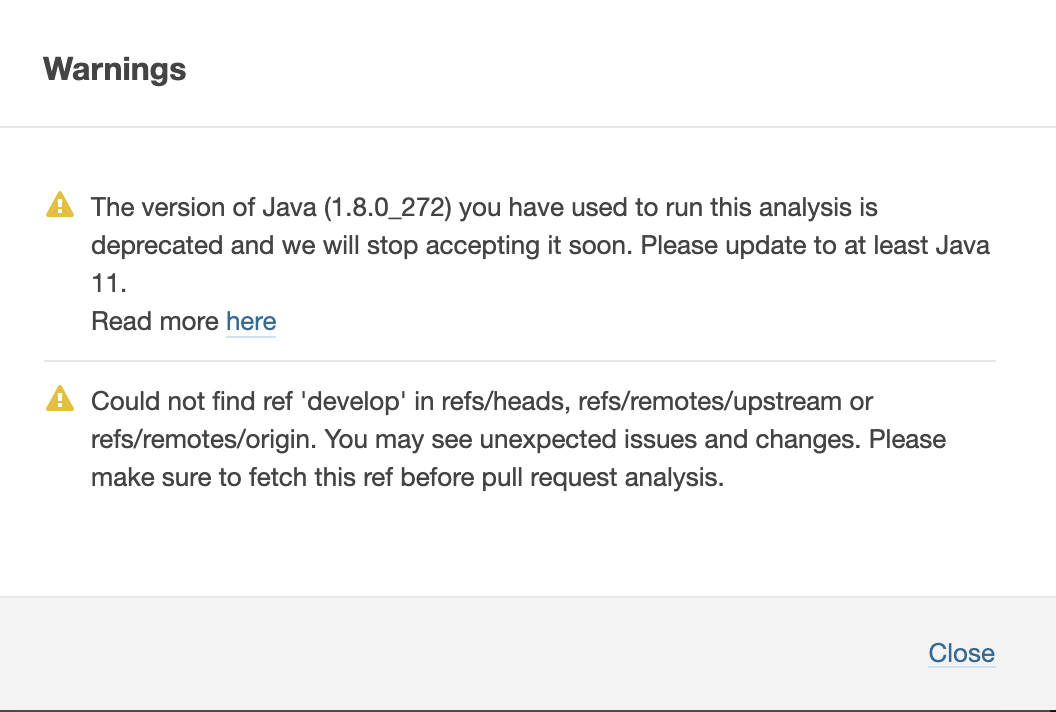The width and height of the screenshot is (1056, 712).
Task: Click the warning icon beside the Java message
Action: click(x=60, y=205)
